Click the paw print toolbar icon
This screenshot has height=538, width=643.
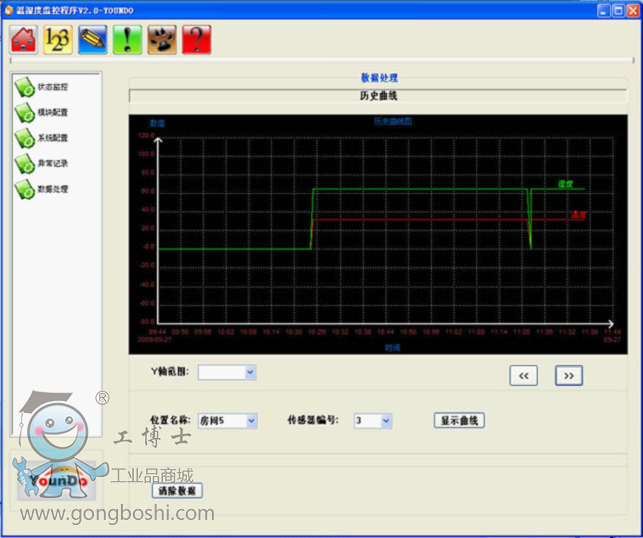pyautogui.click(x=162, y=39)
